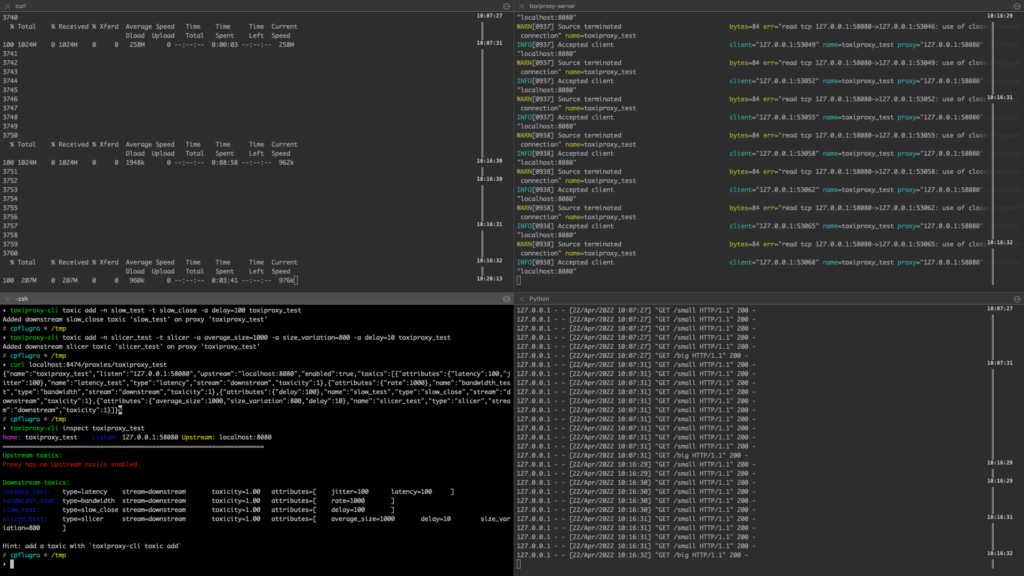Viewport: 1024px width, 576px height.
Task: Click the 1948k average download value
Action: click(x=135, y=163)
